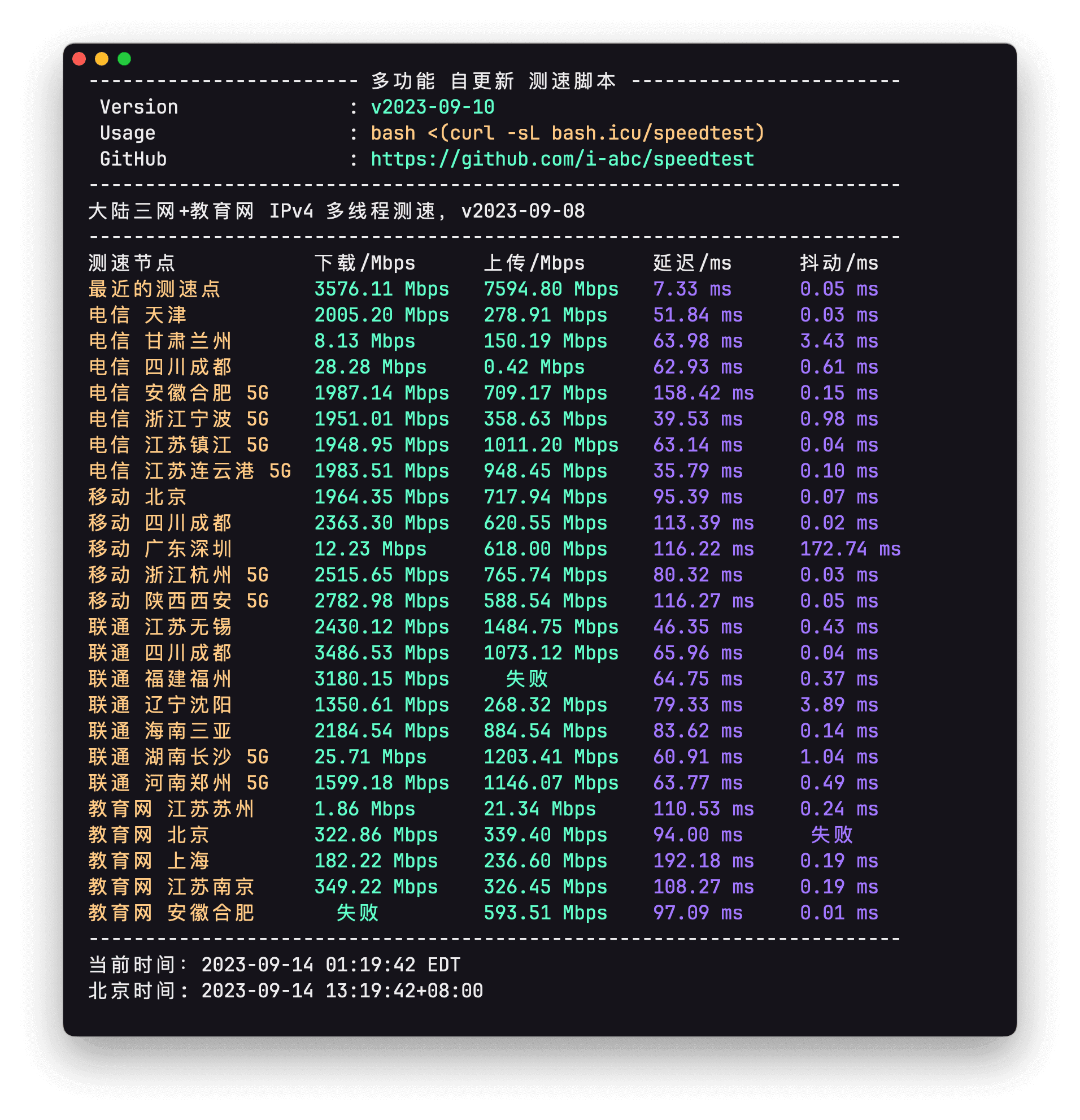Click version text v2023-09-10
Image resolution: width=1080 pixels, height=1120 pixels.
pos(432,107)
